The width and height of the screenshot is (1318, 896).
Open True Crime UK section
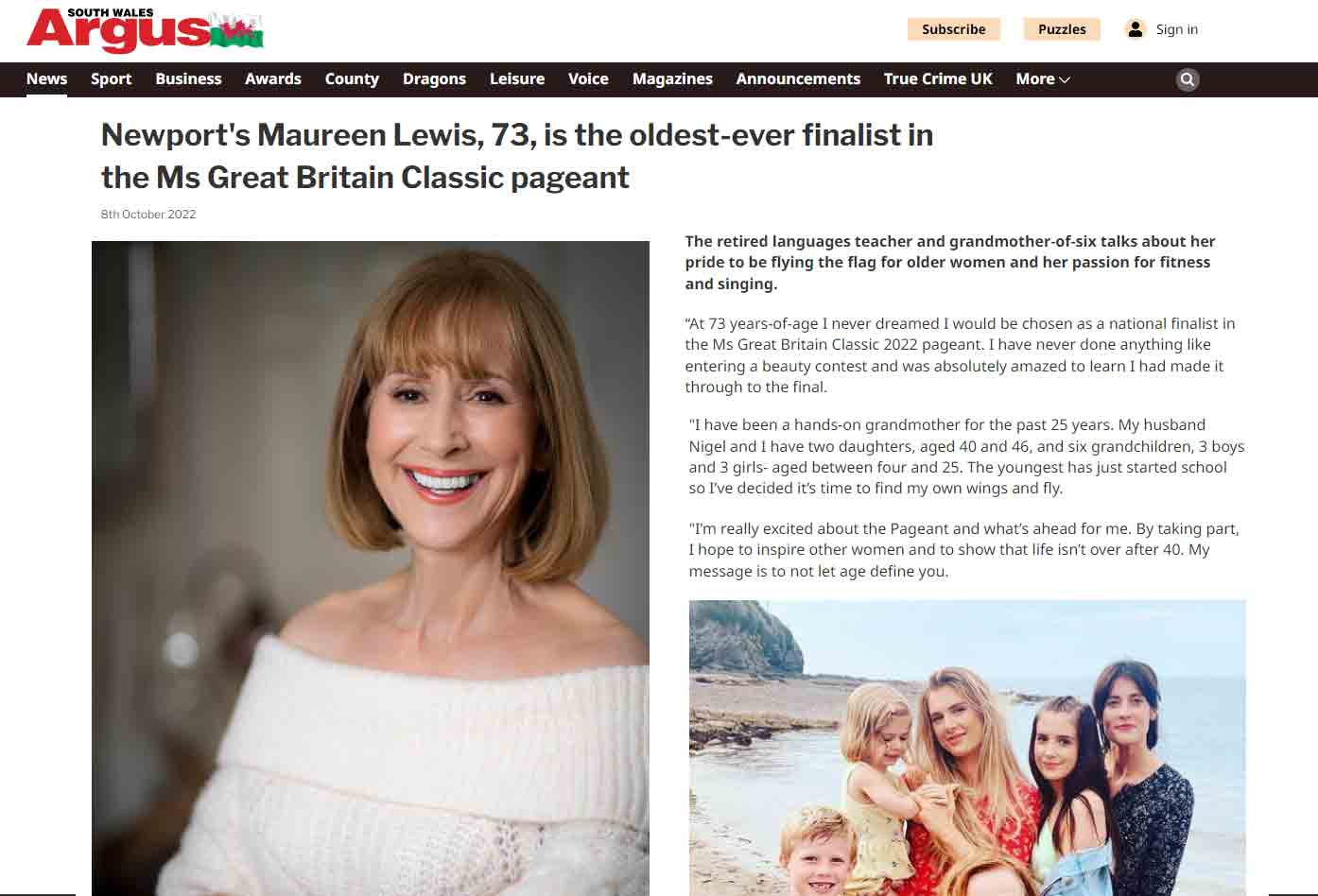[x=938, y=79]
